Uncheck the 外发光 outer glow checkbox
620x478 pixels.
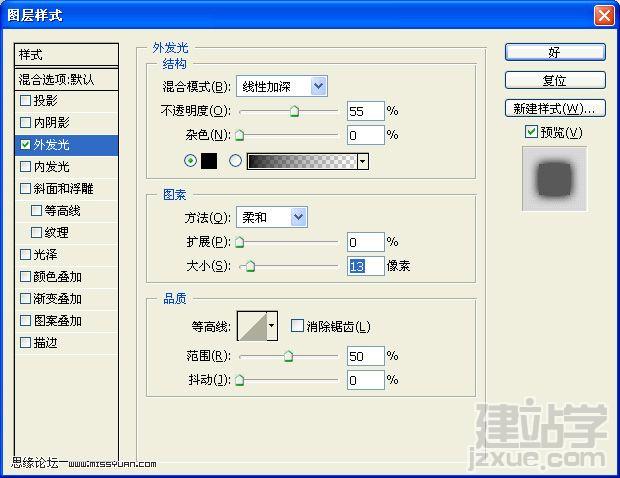point(25,145)
